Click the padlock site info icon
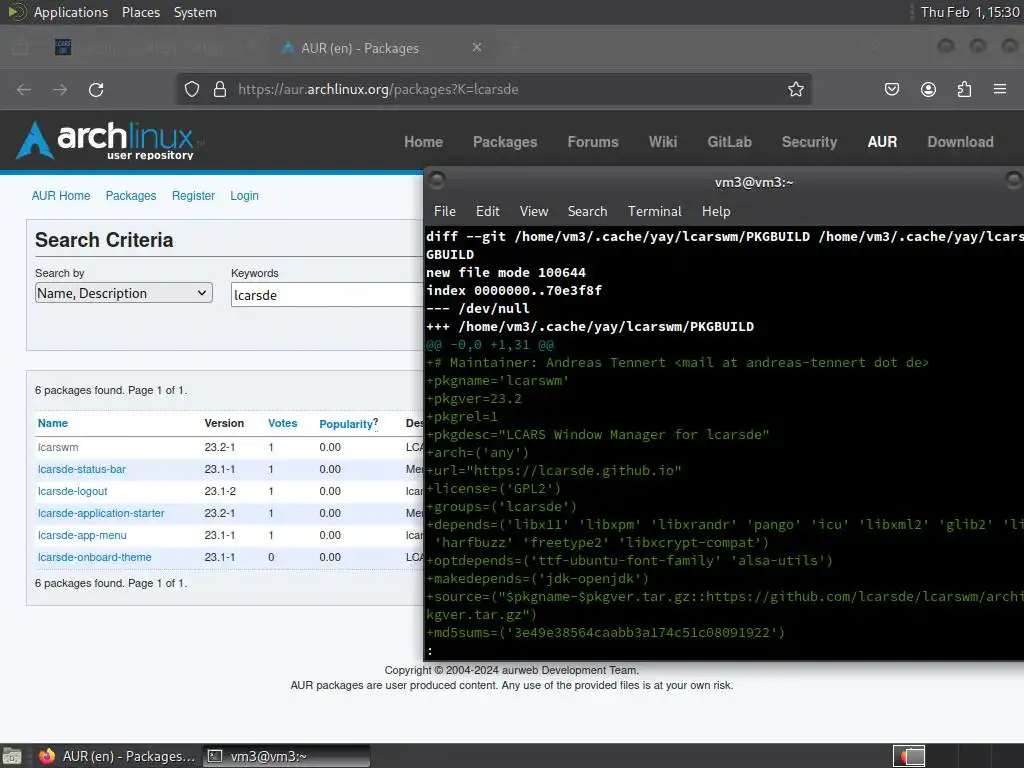1024x768 pixels. tap(220, 89)
